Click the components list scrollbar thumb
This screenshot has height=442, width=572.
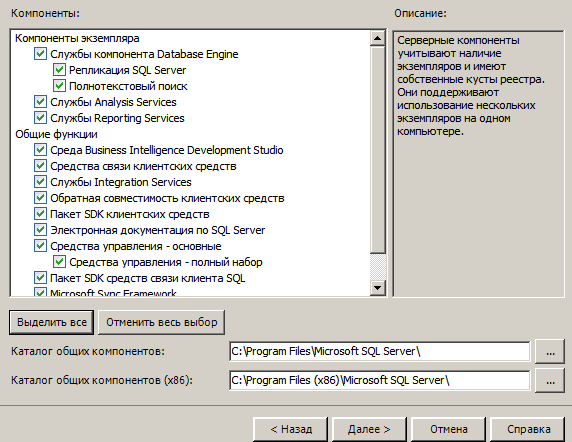(378, 149)
